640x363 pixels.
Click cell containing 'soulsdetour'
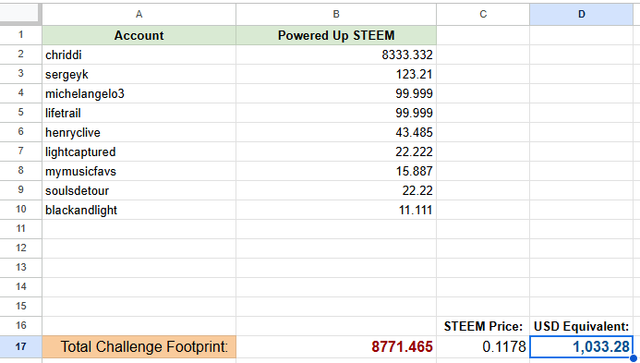click(x=139, y=191)
